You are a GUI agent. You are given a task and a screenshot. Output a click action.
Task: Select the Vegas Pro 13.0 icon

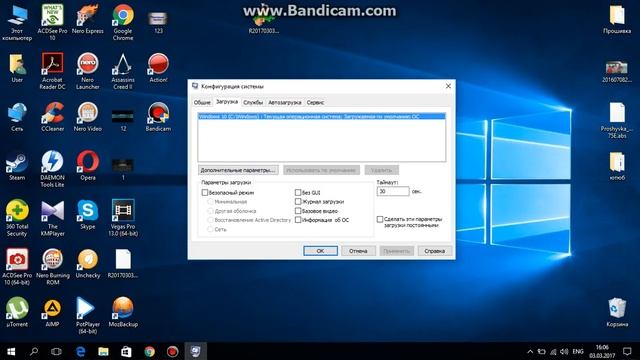coord(123,218)
